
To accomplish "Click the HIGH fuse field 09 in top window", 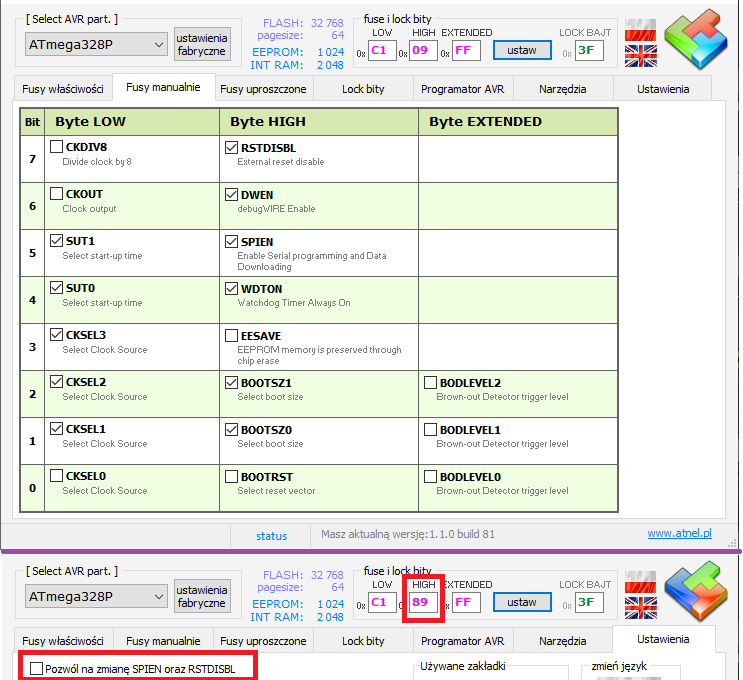I will click(423, 50).
